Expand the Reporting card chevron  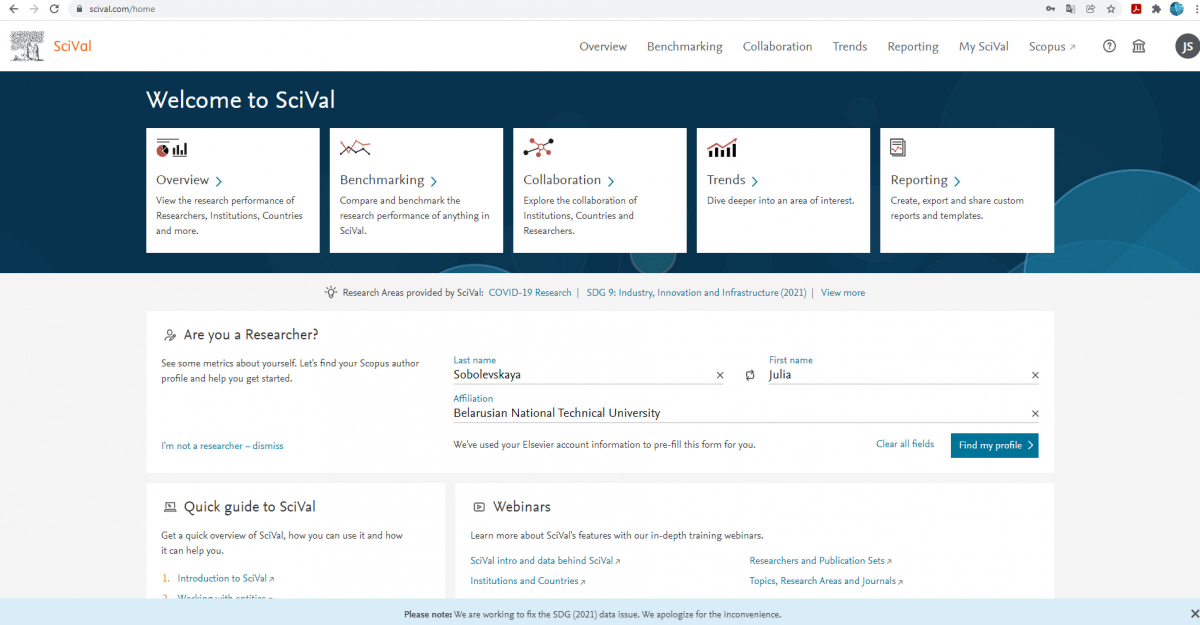coord(957,181)
